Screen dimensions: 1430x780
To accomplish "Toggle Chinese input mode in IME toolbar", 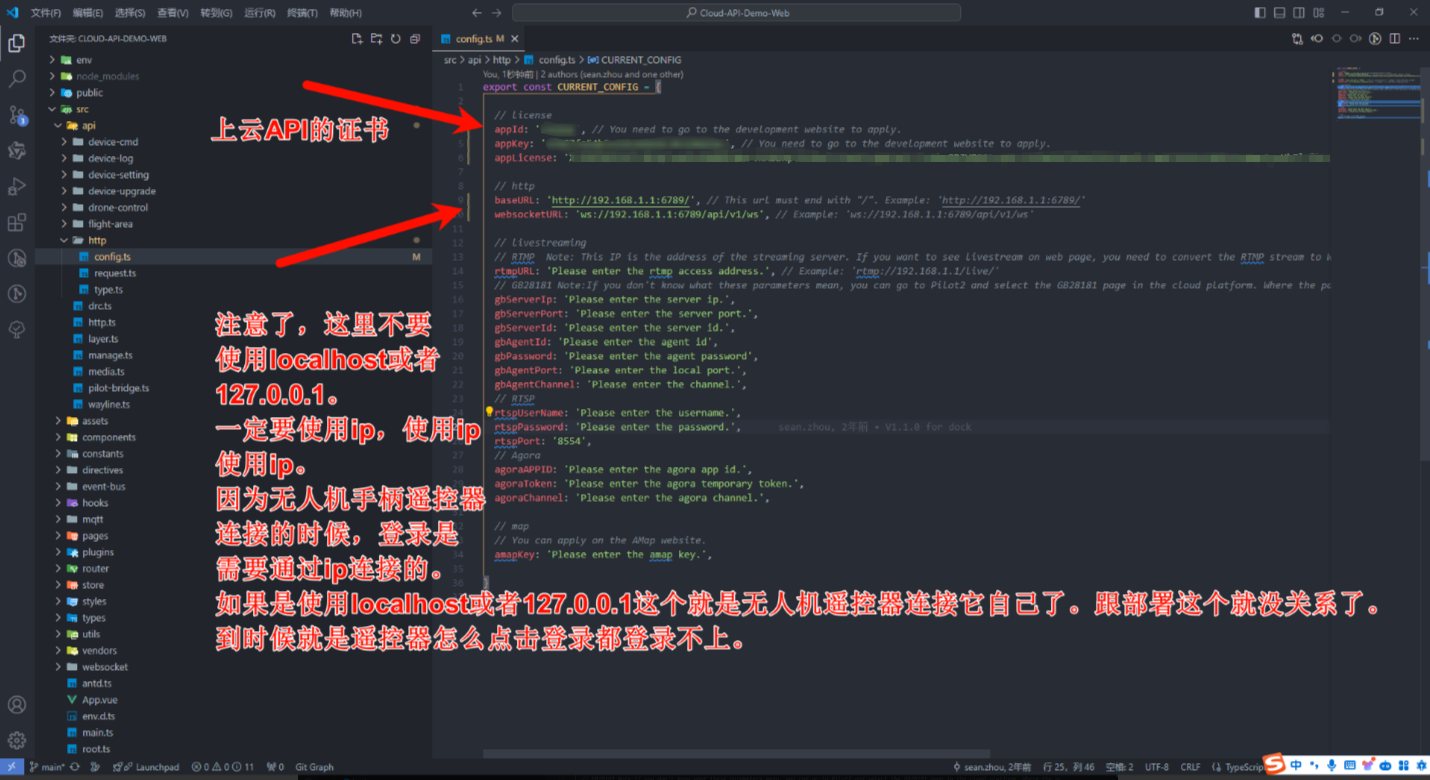I will (1296, 766).
